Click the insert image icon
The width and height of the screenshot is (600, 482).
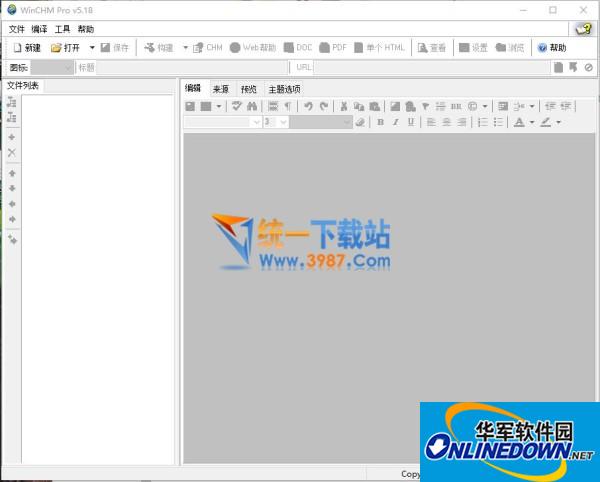coord(395,106)
